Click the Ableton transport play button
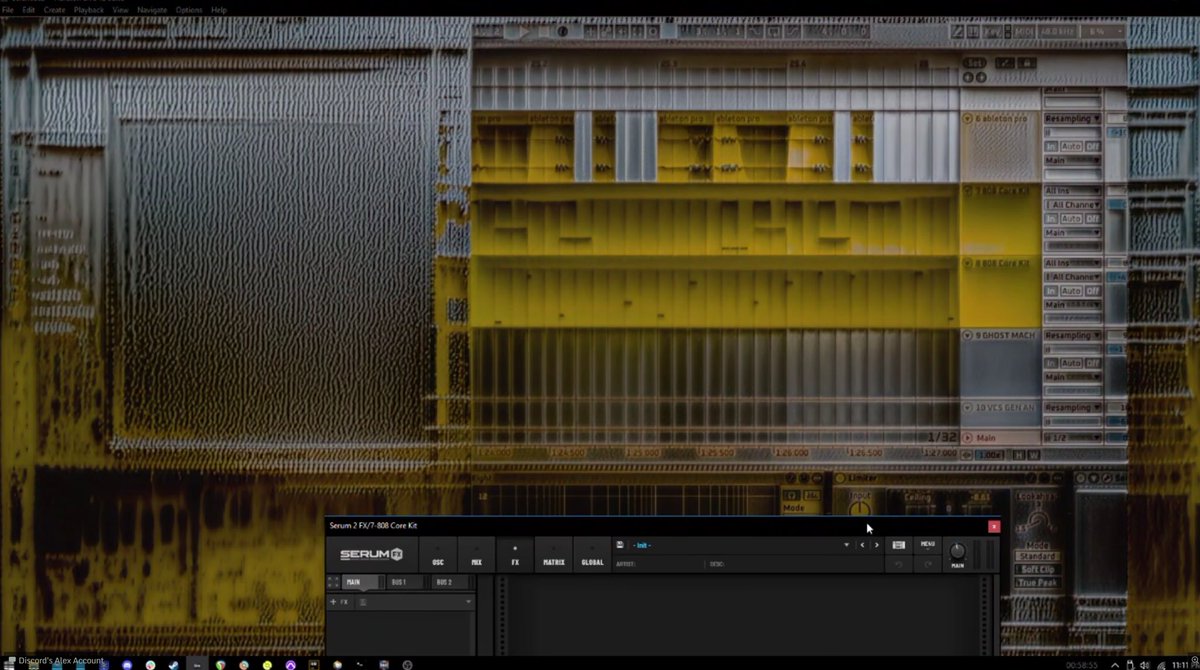This screenshot has width=1200, height=670. 525,32
